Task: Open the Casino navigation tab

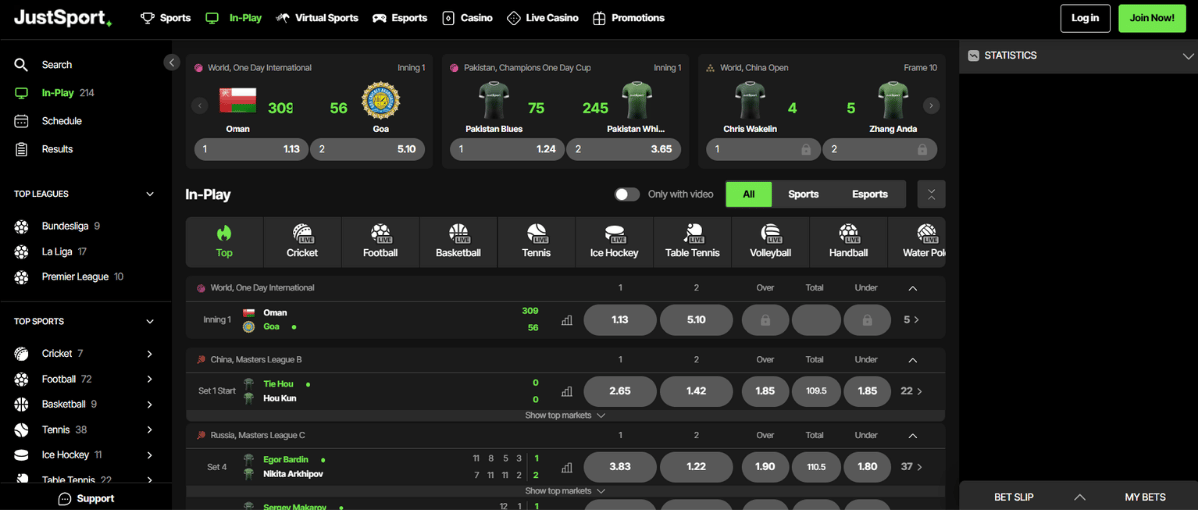Action: point(467,18)
